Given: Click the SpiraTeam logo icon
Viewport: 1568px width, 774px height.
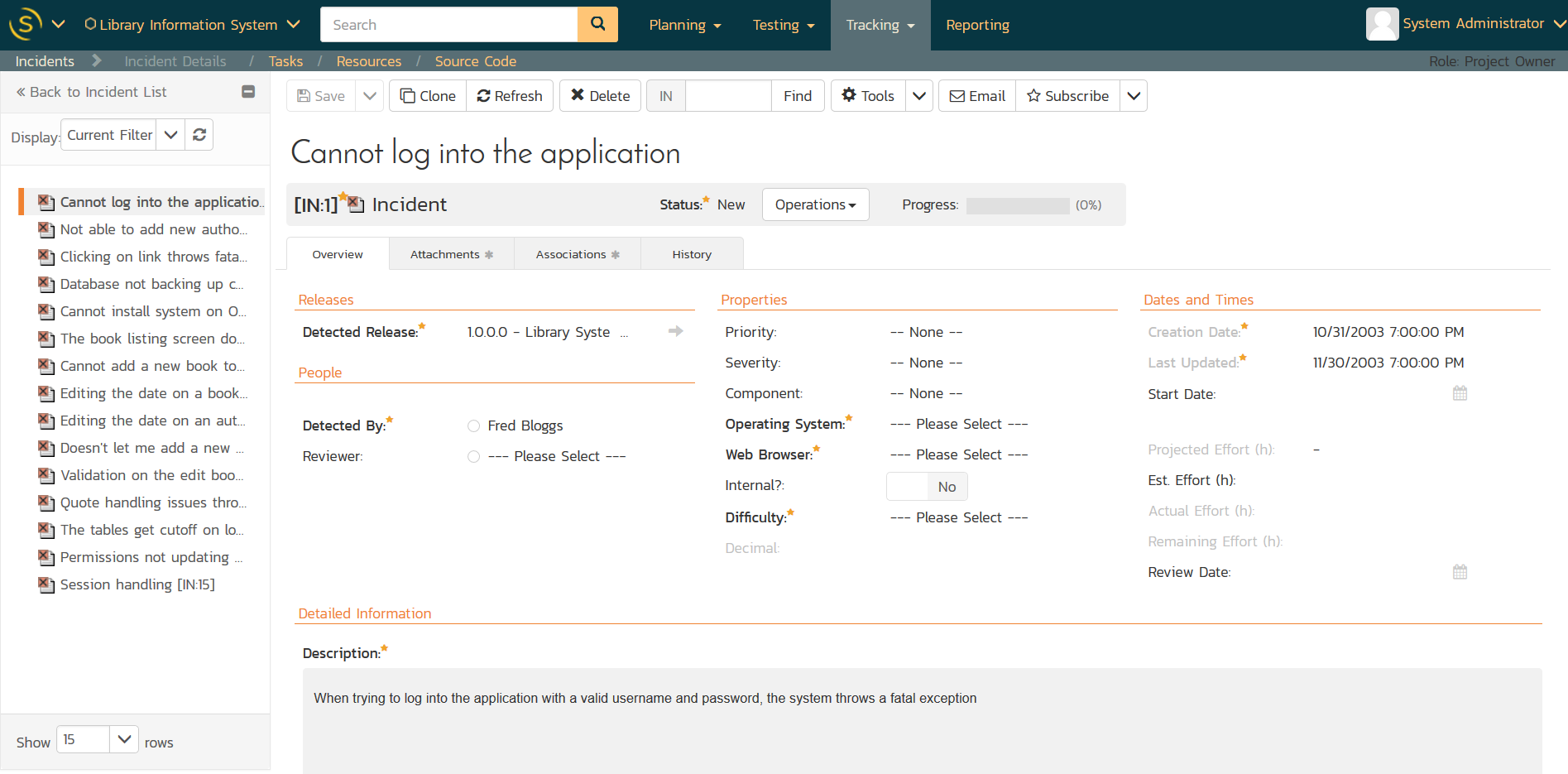Looking at the screenshot, I should point(25,24).
